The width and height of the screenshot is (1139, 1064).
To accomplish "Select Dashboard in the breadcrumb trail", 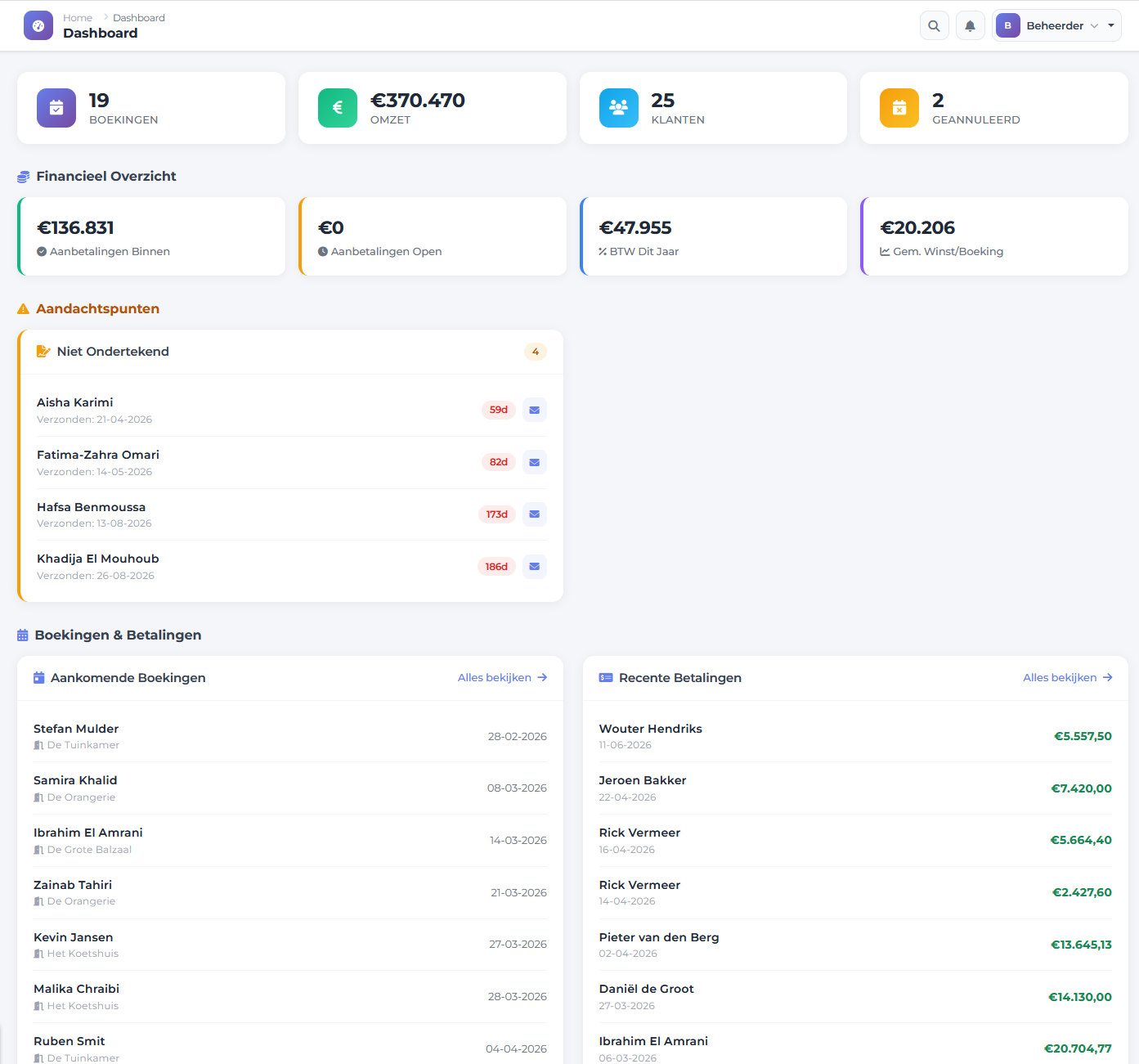I will tap(138, 17).
